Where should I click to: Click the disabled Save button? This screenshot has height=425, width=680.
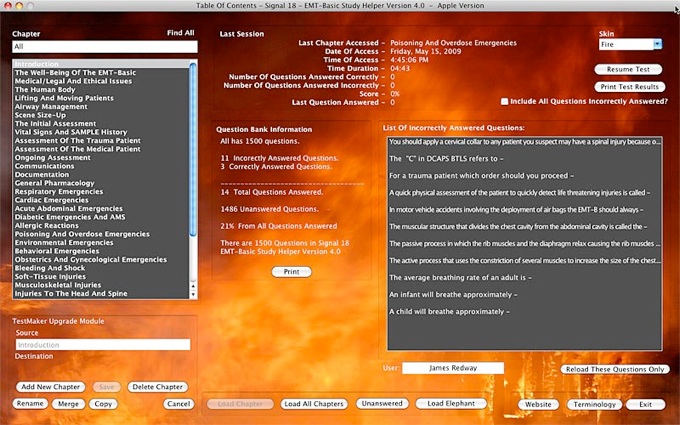click(x=107, y=387)
